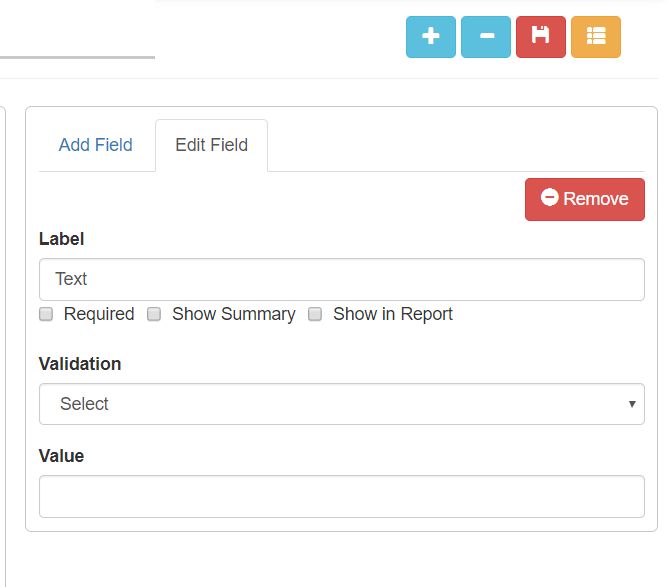The image size is (667, 587).
Task: Click the 'Show in Report' label text
Action: tap(393, 314)
